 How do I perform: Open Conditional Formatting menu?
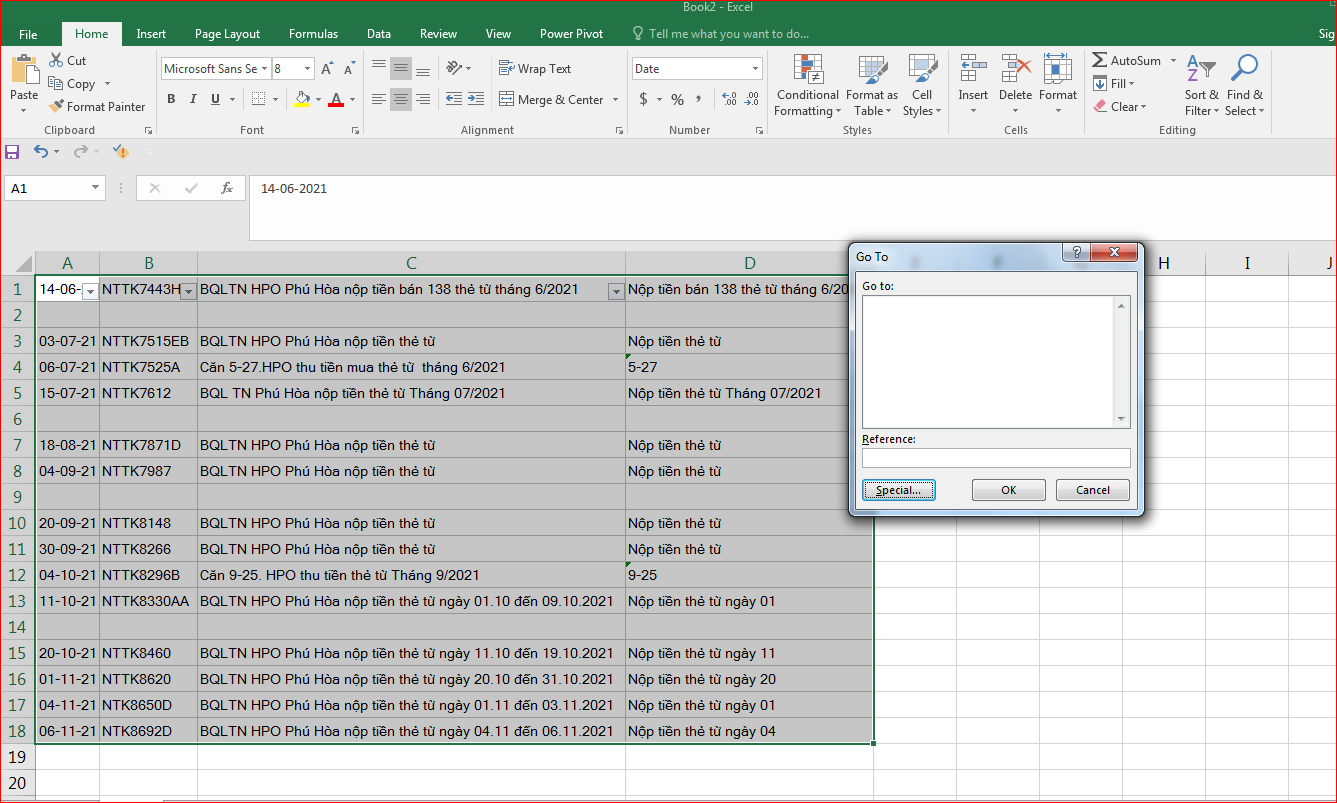tap(807, 86)
